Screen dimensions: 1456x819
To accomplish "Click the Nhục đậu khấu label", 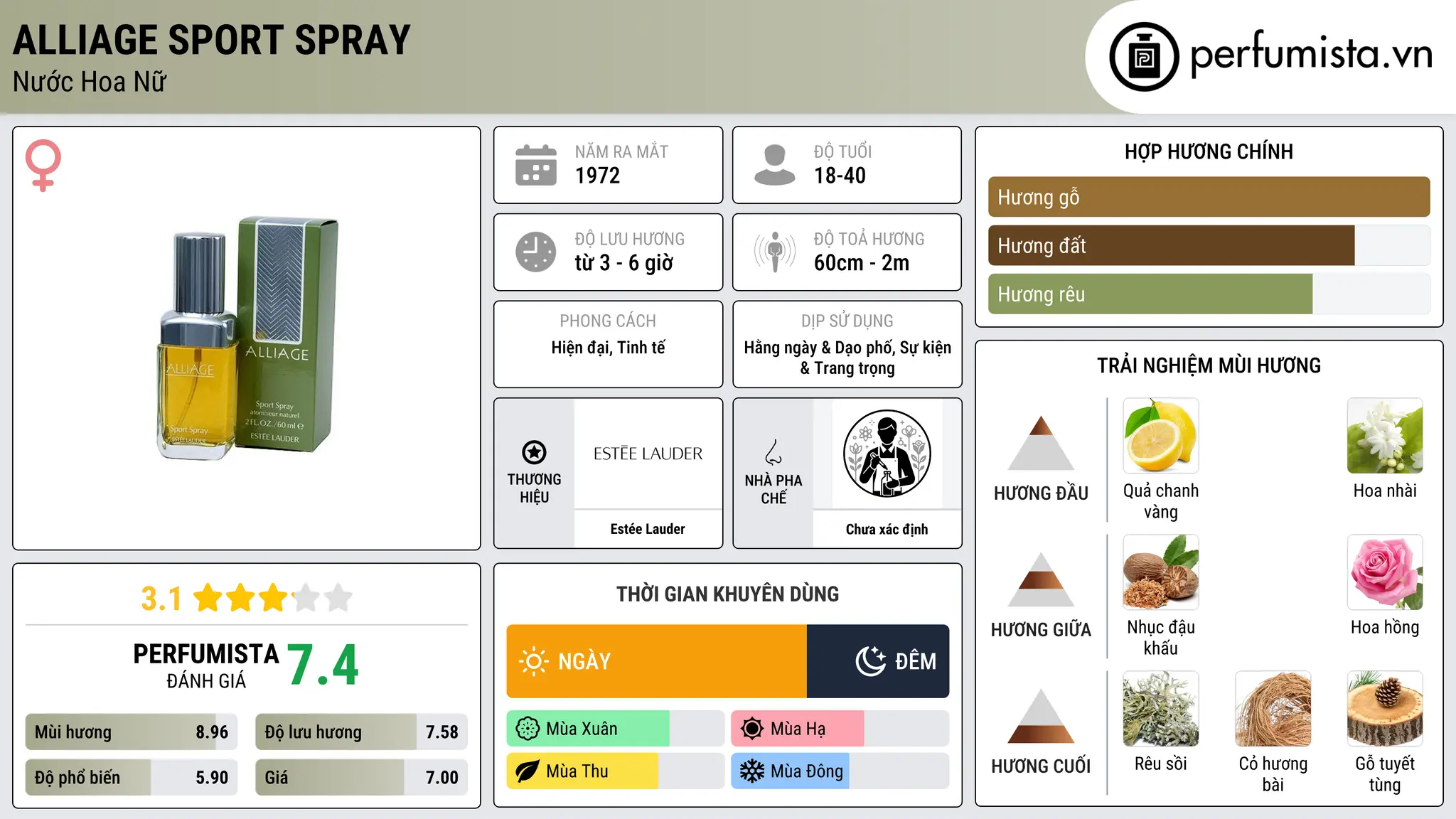I will (1161, 638).
